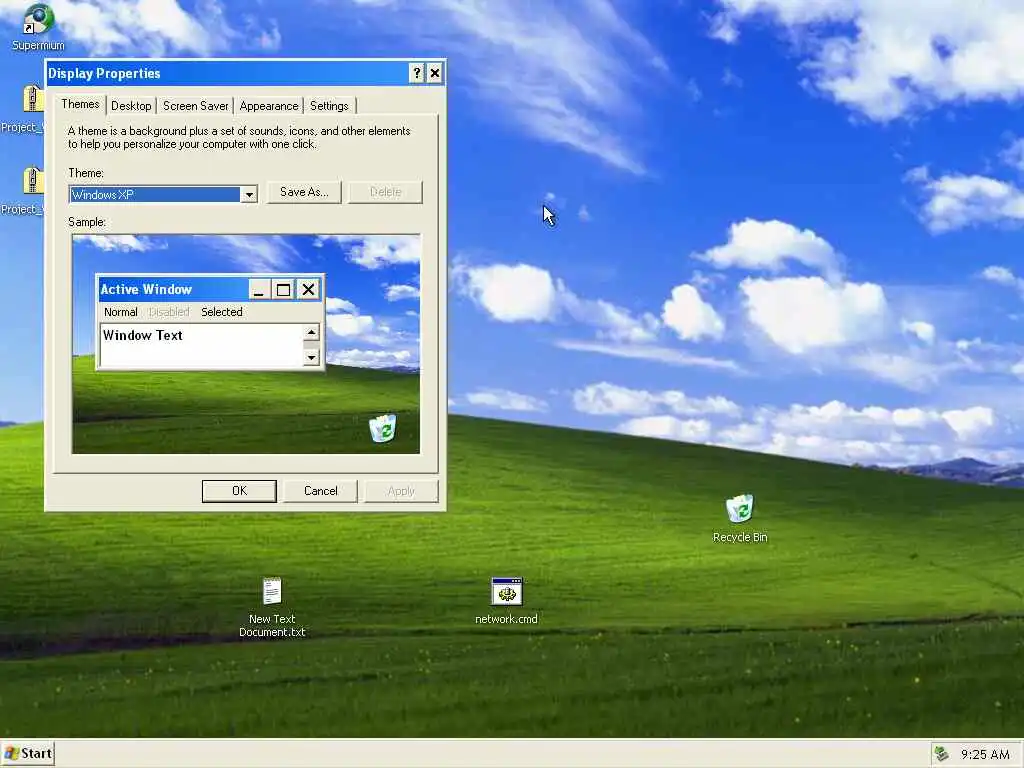1024x768 pixels.
Task: Select the New Text Document.txt icon
Action: pos(272,607)
